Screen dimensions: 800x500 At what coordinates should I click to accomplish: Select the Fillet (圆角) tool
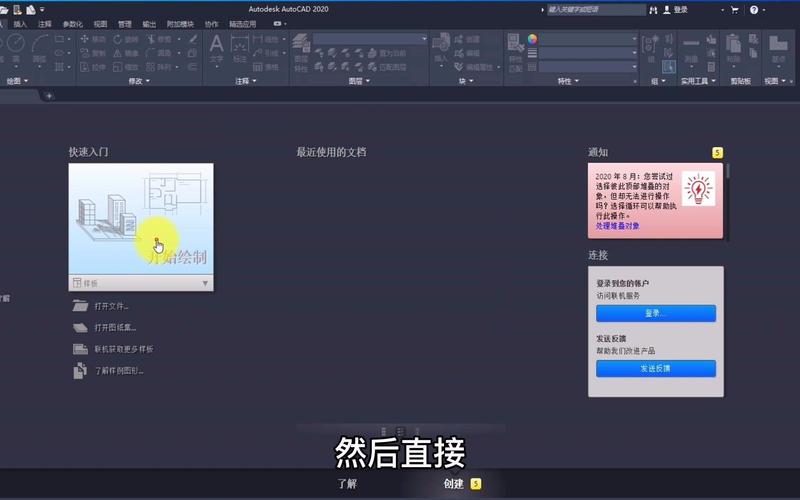click(x=159, y=53)
